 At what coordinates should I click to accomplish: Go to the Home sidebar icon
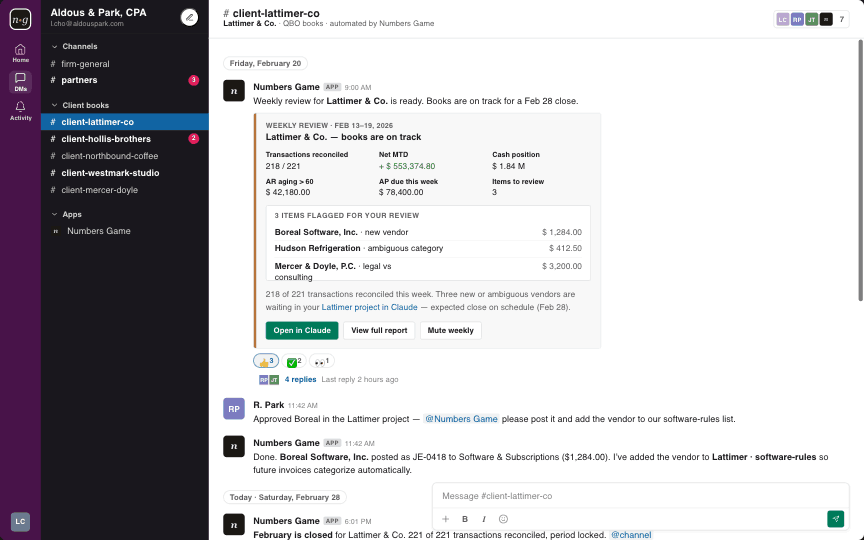20,53
